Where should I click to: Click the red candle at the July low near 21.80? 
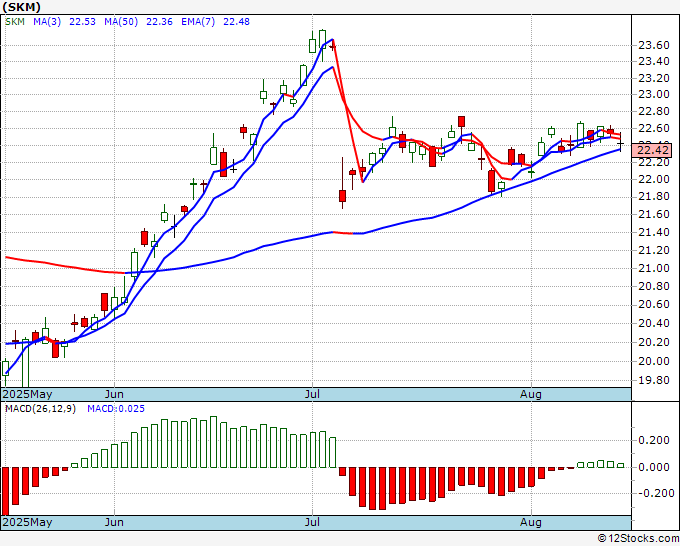click(x=343, y=196)
